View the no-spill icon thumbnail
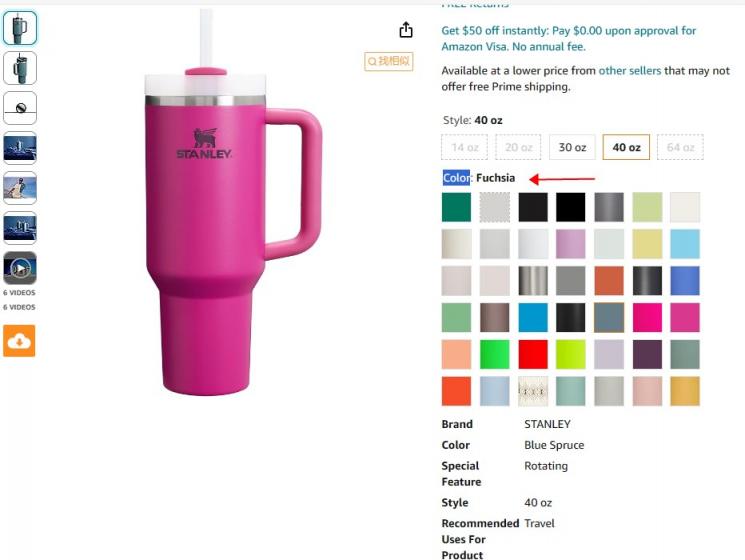Viewport: 745px width, 560px height. click(20, 108)
